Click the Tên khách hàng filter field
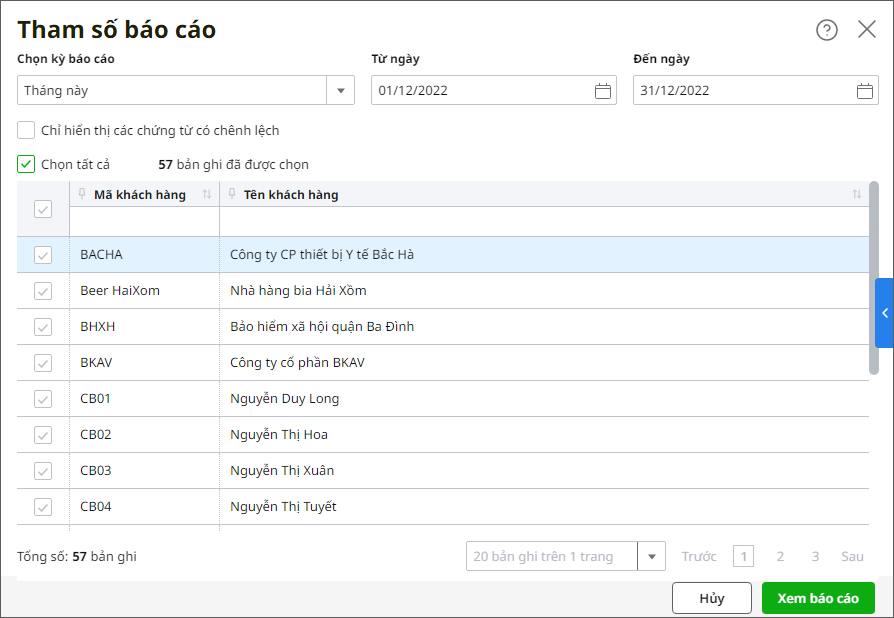The height and width of the screenshot is (618, 894). coord(543,221)
